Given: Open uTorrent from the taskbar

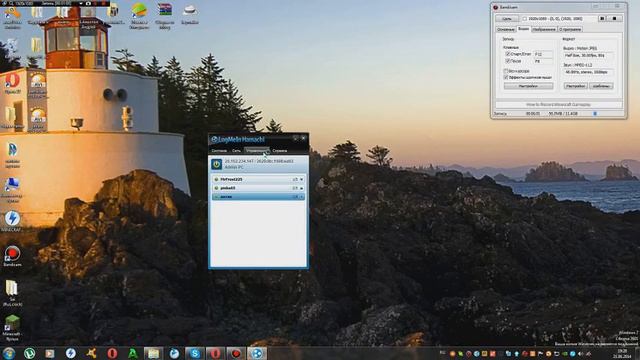Looking at the screenshot, I should (x=29, y=353).
